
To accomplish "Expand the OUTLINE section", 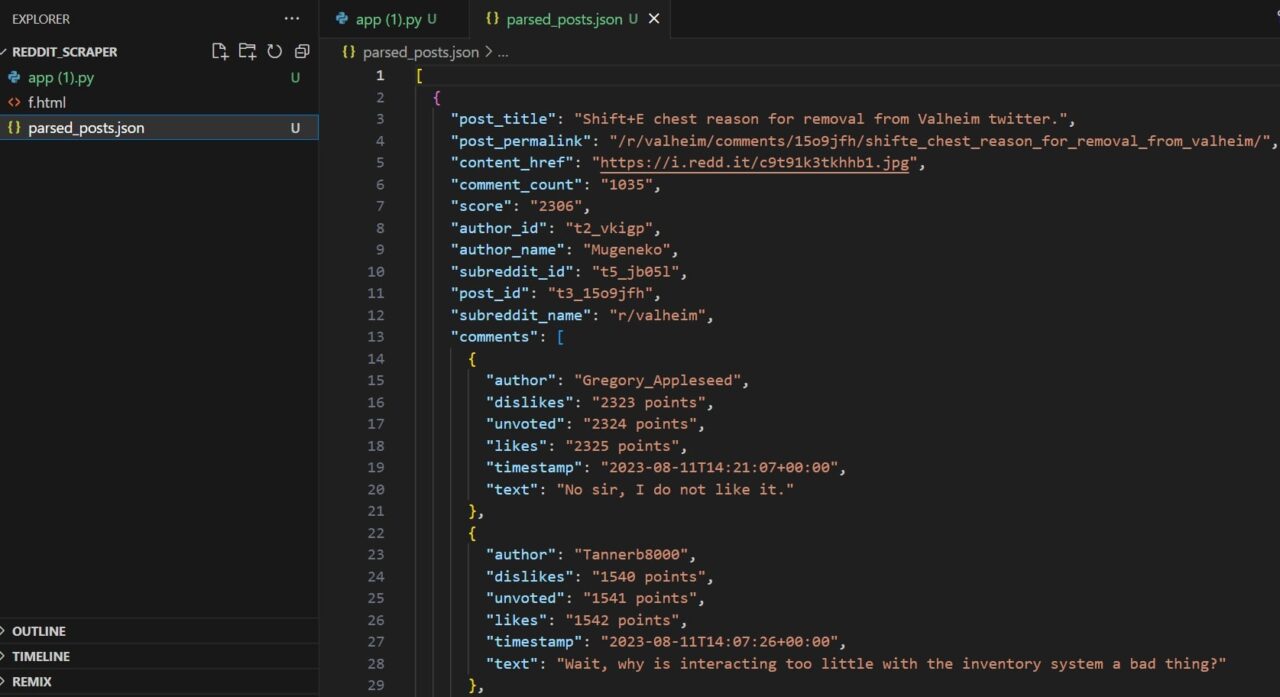I will 38,631.
